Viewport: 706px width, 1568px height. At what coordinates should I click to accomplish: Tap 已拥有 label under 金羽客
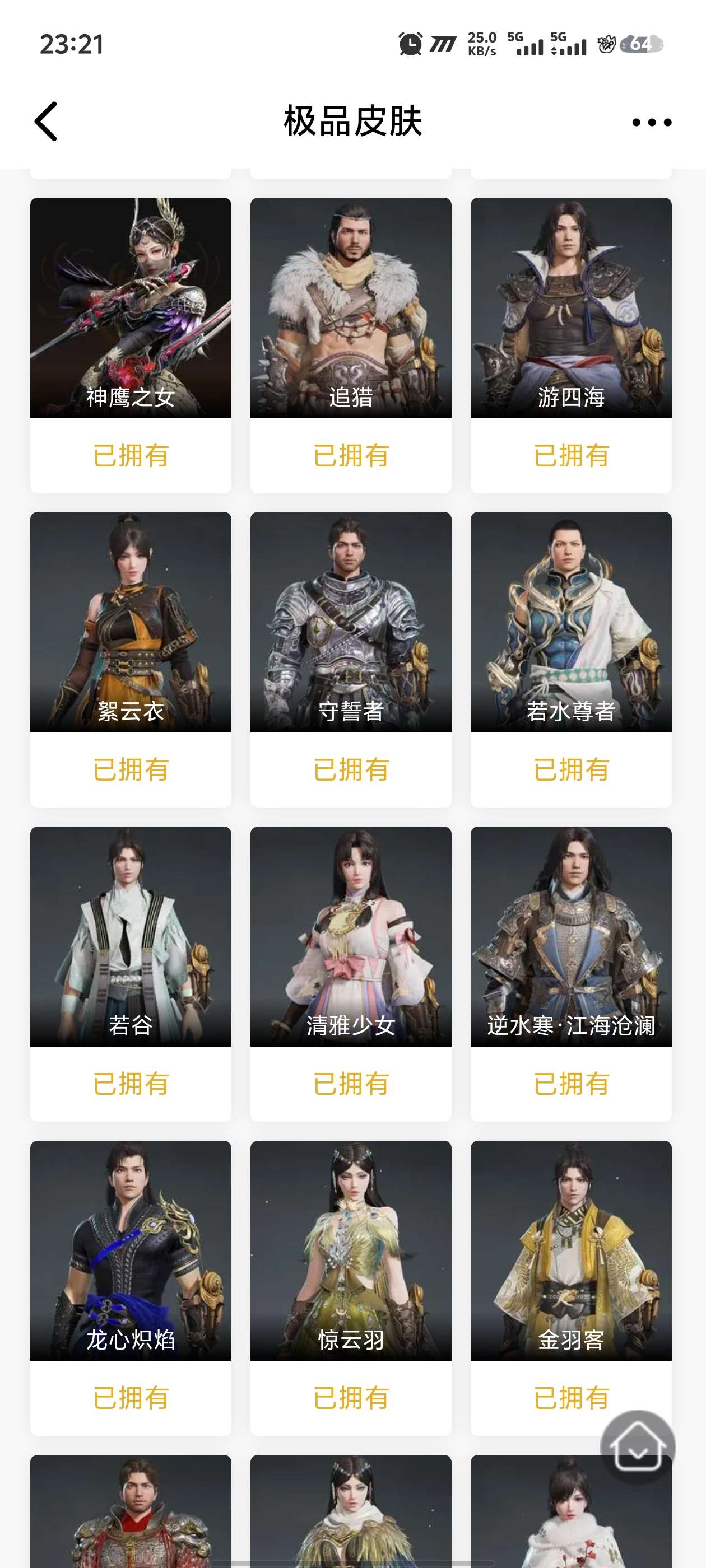coord(572,1398)
